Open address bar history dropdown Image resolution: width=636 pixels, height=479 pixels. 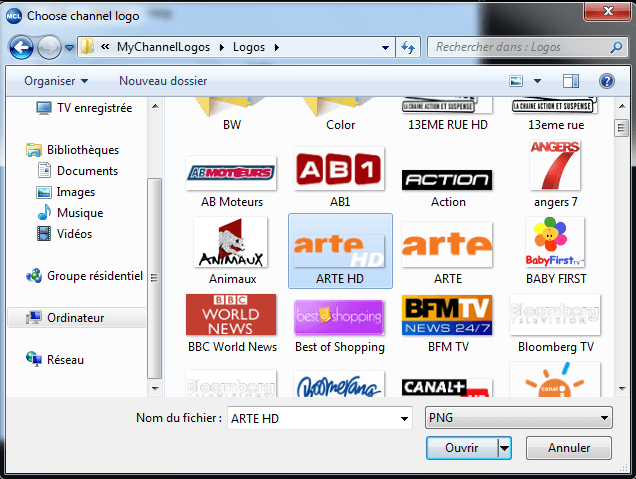click(385, 47)
